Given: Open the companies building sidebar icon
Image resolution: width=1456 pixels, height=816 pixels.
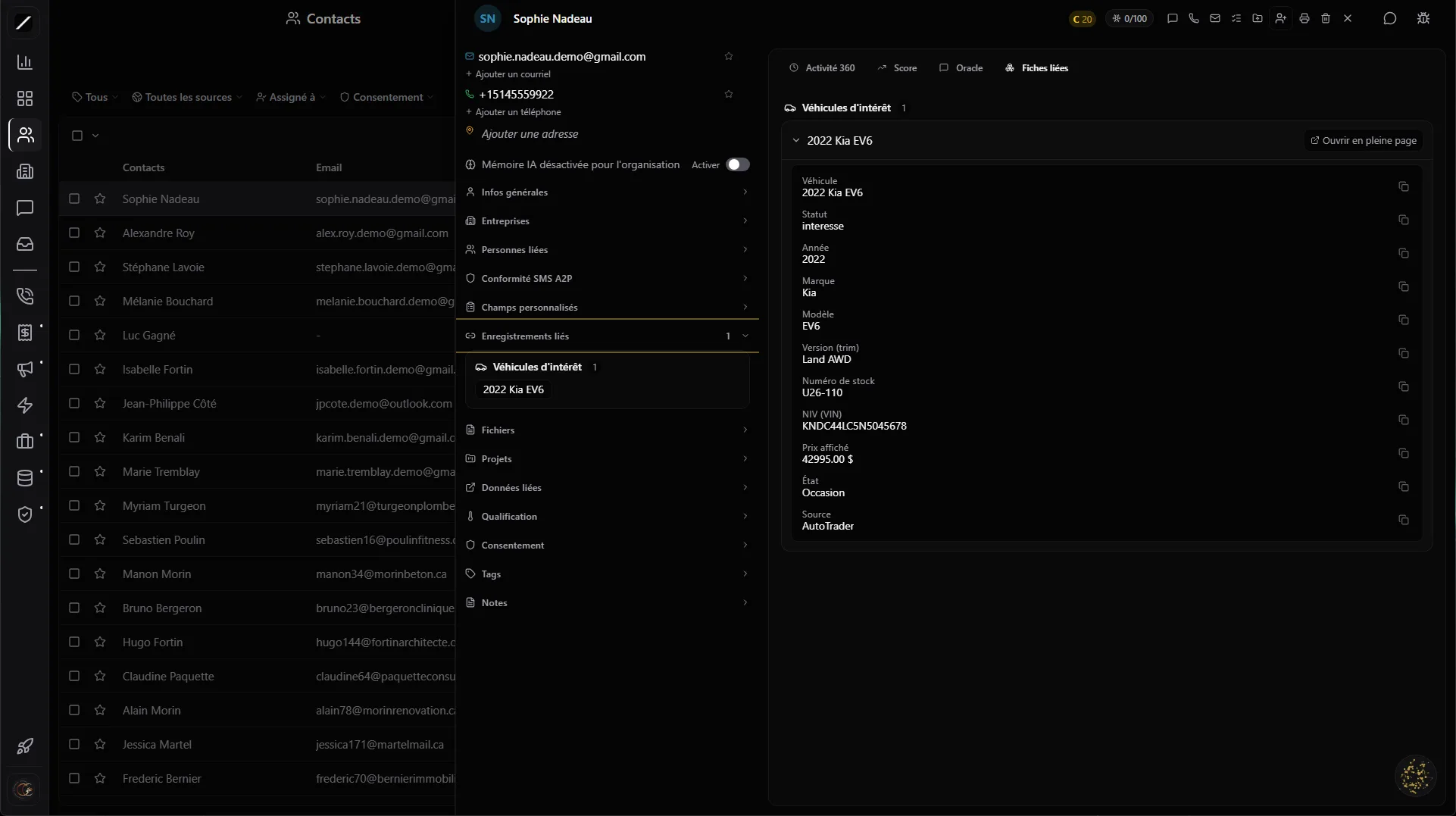Looking at the screenshot, I should [x=25, y=171].
